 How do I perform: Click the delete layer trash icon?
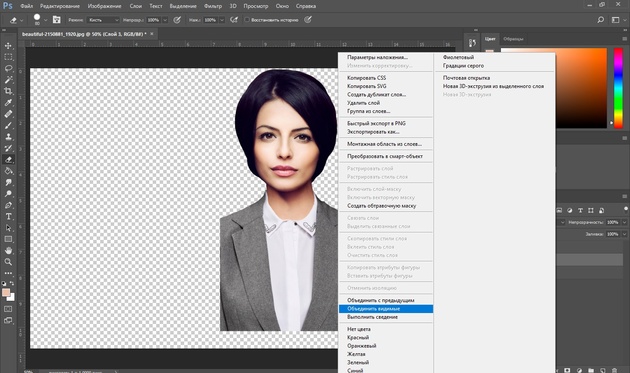614,370
